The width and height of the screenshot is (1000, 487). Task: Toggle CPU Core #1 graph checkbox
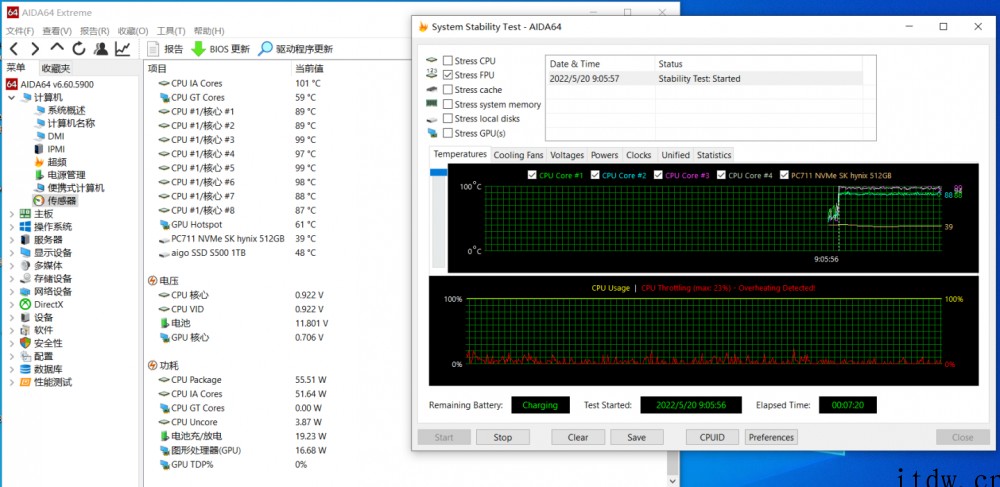click(533, 175)
